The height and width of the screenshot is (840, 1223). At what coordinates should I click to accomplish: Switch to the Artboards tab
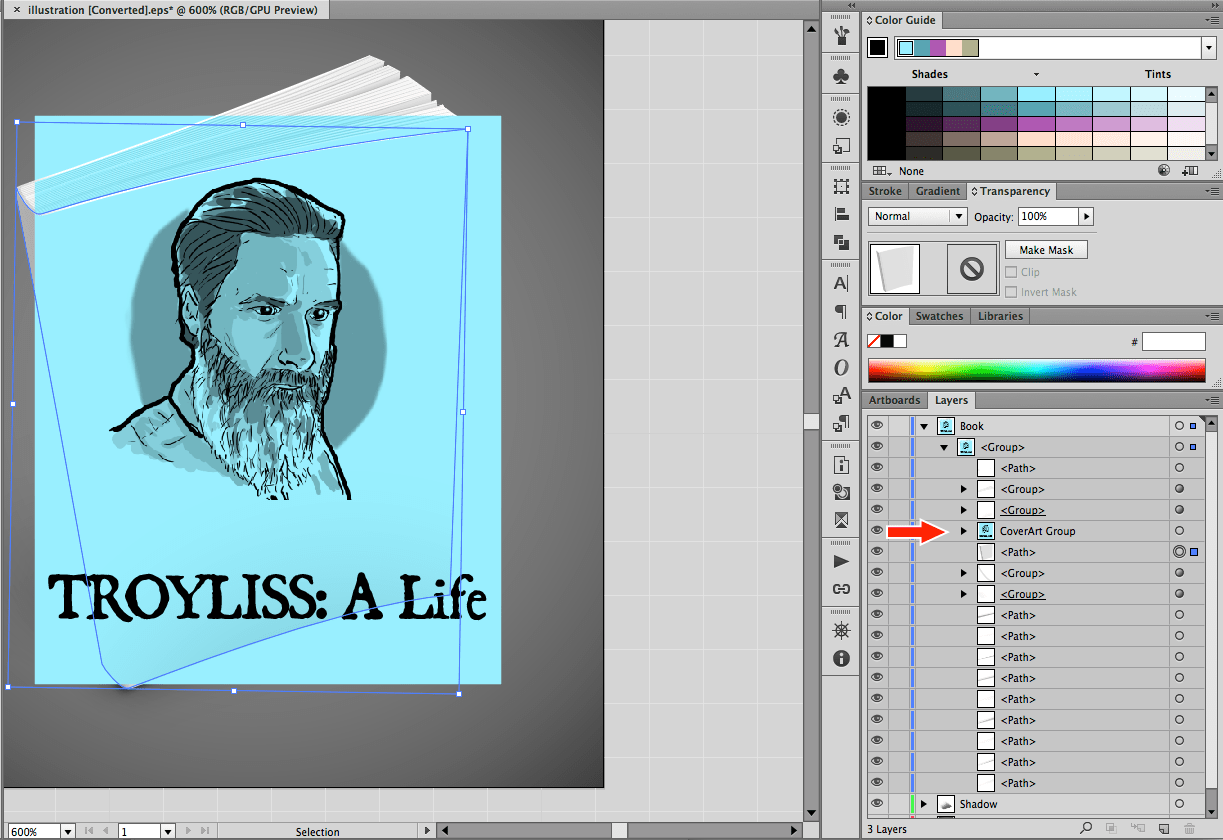coord(894,400)
